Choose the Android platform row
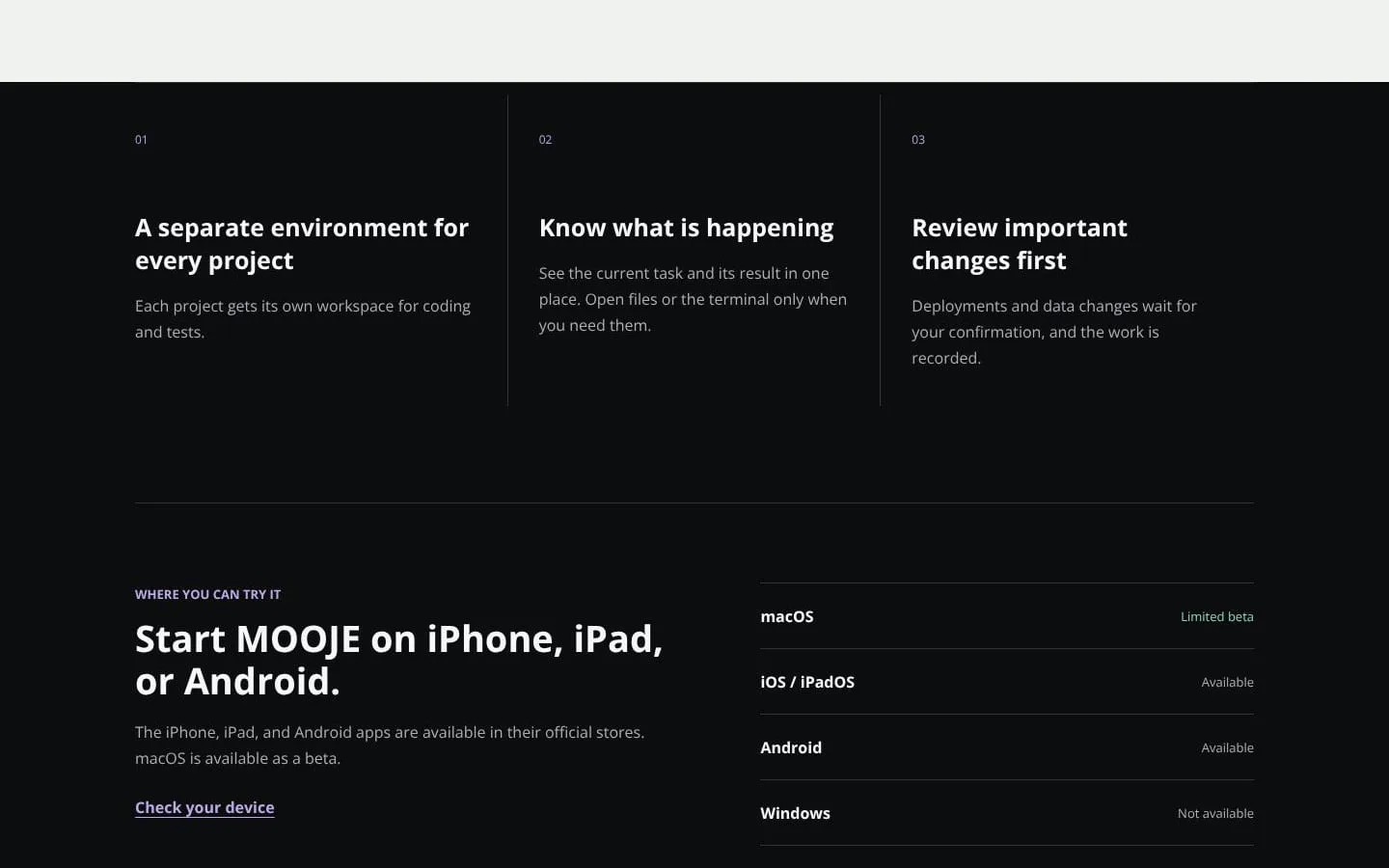The image size is (1389, 868). coord(1007,747)
